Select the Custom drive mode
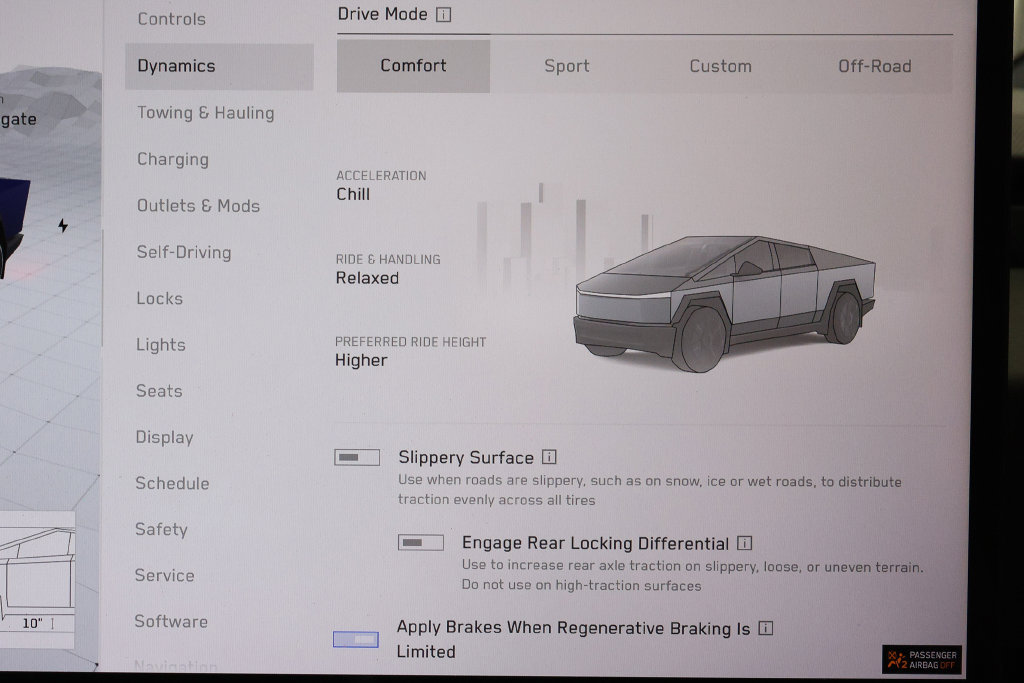This screenshot has height=683, width=1024. 720,66
